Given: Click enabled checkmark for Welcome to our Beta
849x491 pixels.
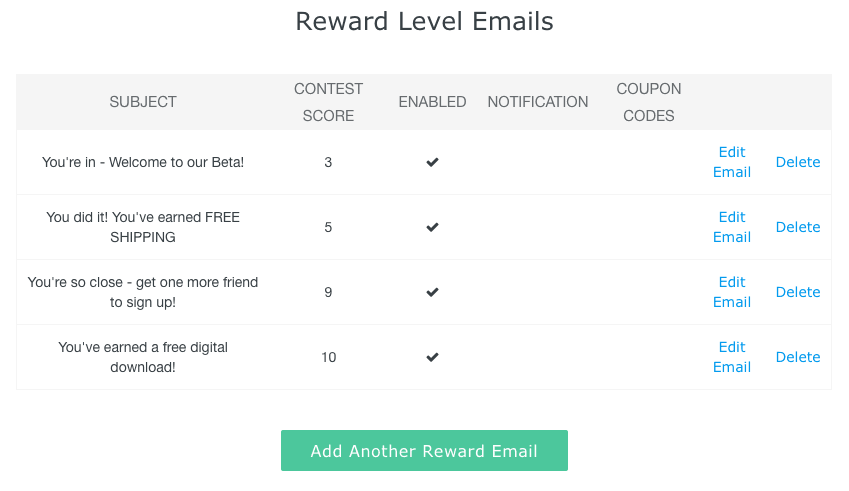Looking at the screenshot, I should [x=432, y=162].
